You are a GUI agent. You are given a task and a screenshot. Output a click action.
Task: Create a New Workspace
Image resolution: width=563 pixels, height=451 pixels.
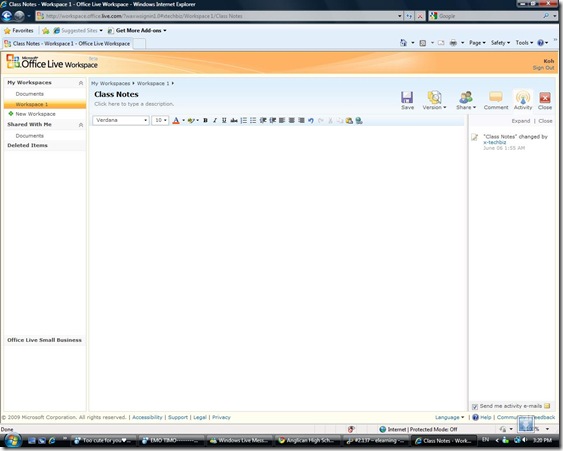[35, 114]
